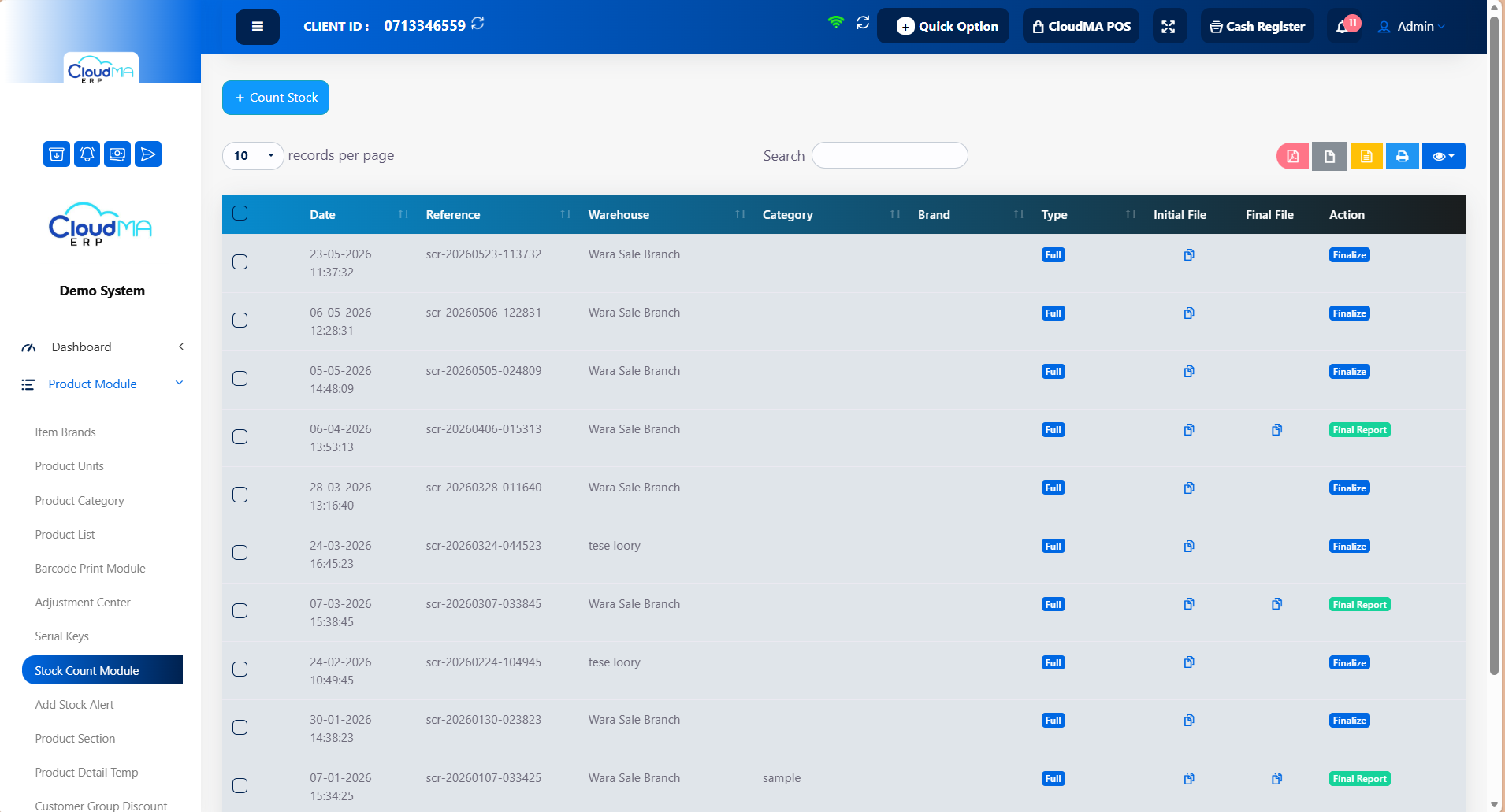Click the alert bell sidebar shortcut

click(87, 154)
